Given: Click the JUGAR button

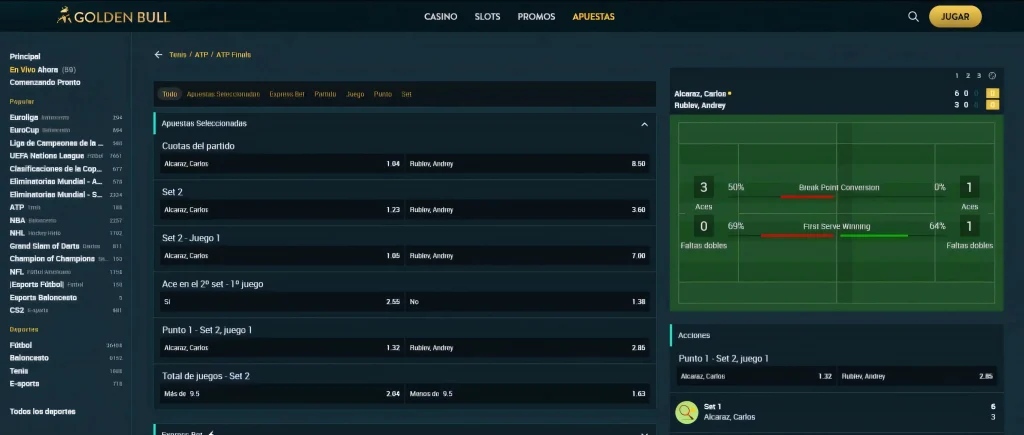Looking at the screenshot, I should click(x=955, y=16).
